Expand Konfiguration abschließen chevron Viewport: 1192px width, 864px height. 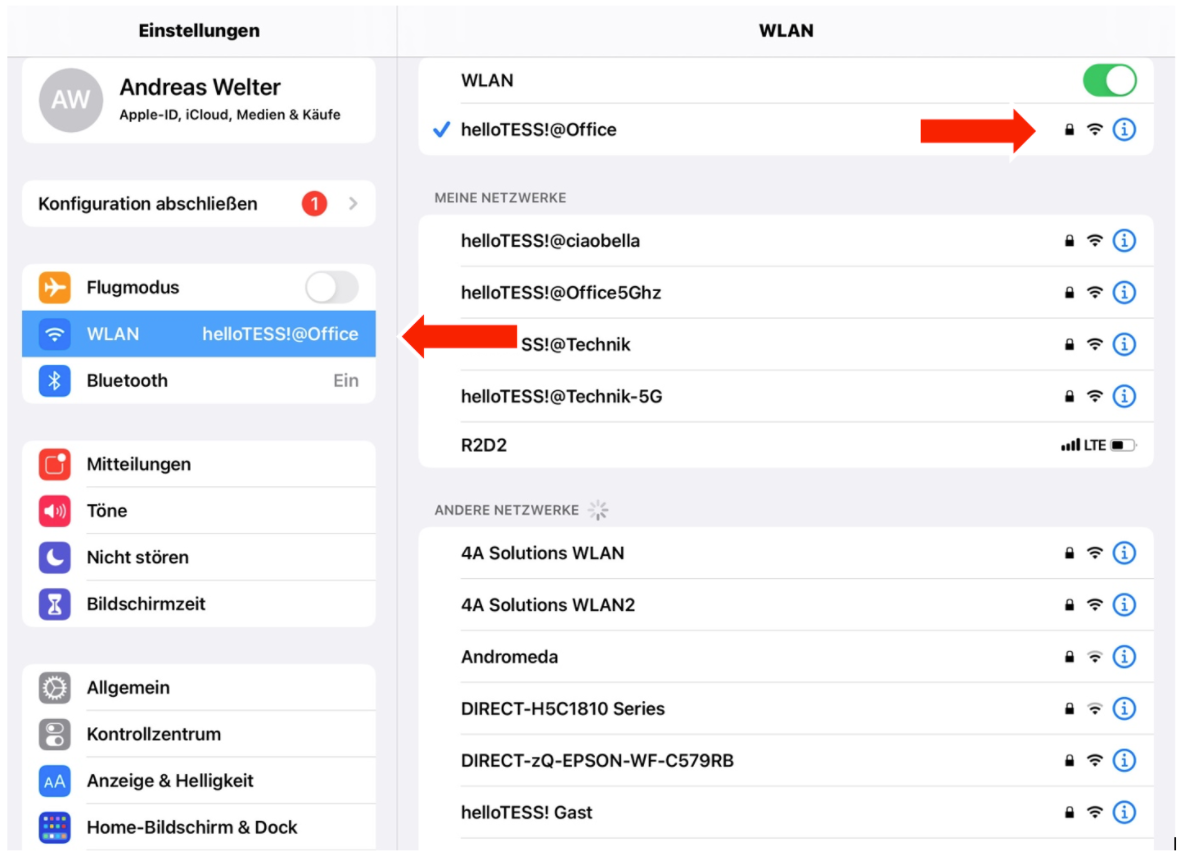tap(353, 204)
